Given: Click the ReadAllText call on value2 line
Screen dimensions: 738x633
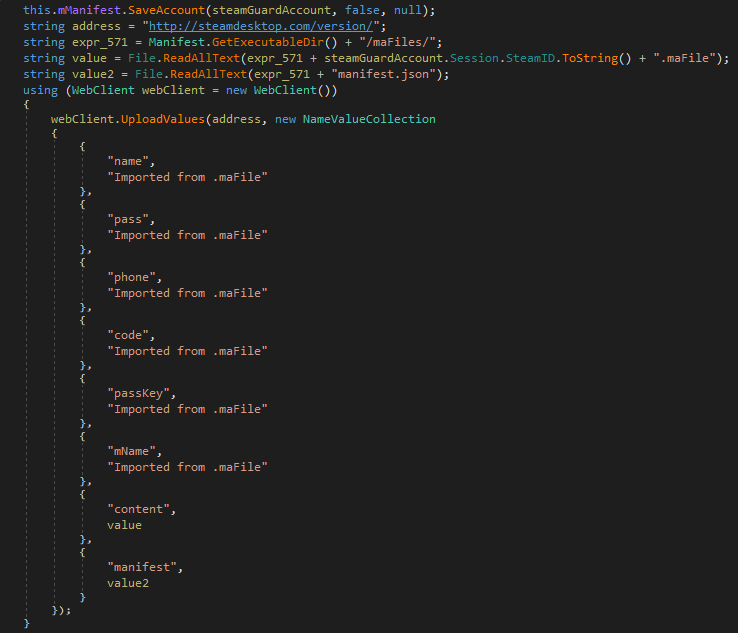Looking at the screenshot, I should point(209,74).
